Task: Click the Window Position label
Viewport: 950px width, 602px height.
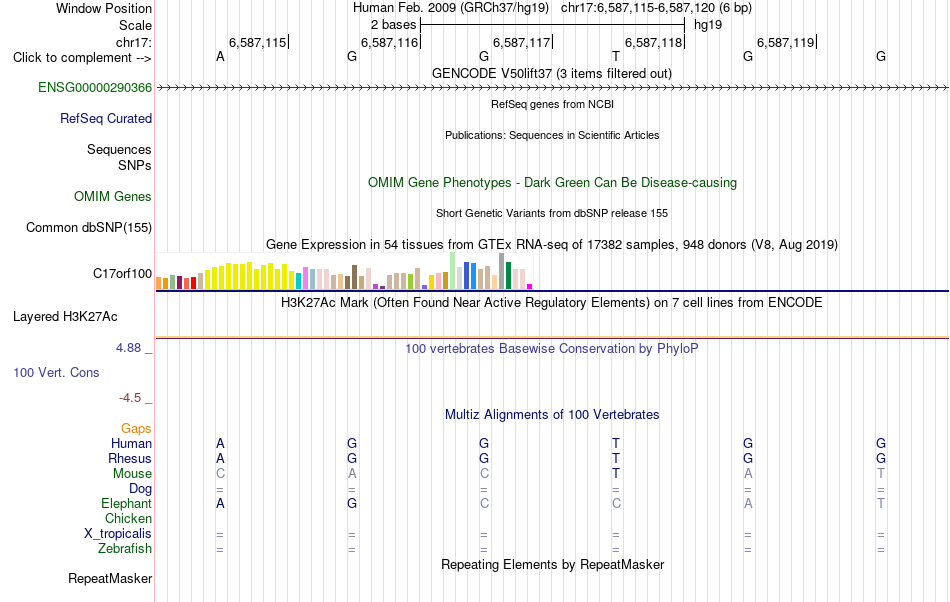Action: pos(104,8)
